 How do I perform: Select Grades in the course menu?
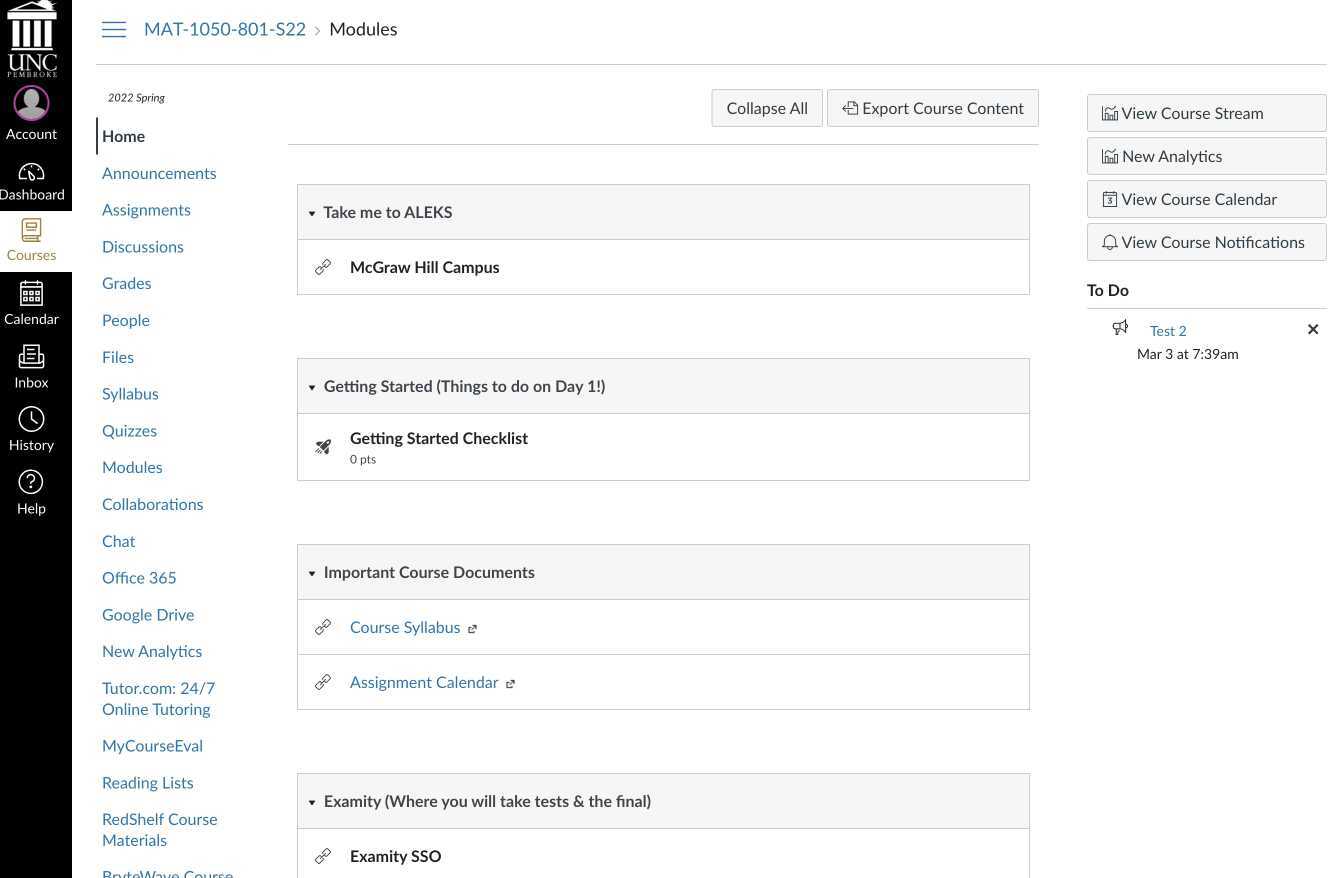126,283
